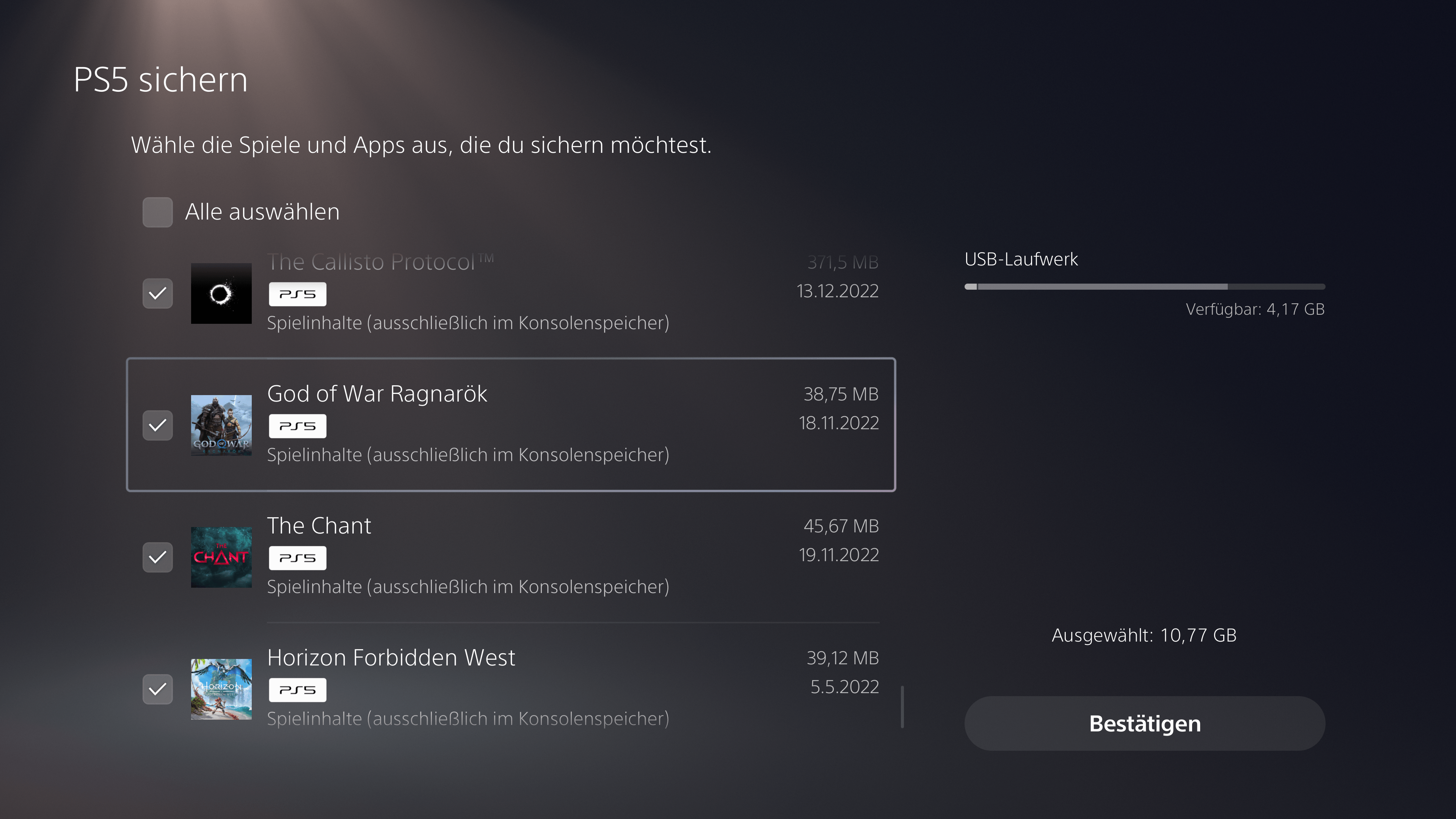Select The Chant title text
This screenshot has width=1456, height=819.
point(319,526)
